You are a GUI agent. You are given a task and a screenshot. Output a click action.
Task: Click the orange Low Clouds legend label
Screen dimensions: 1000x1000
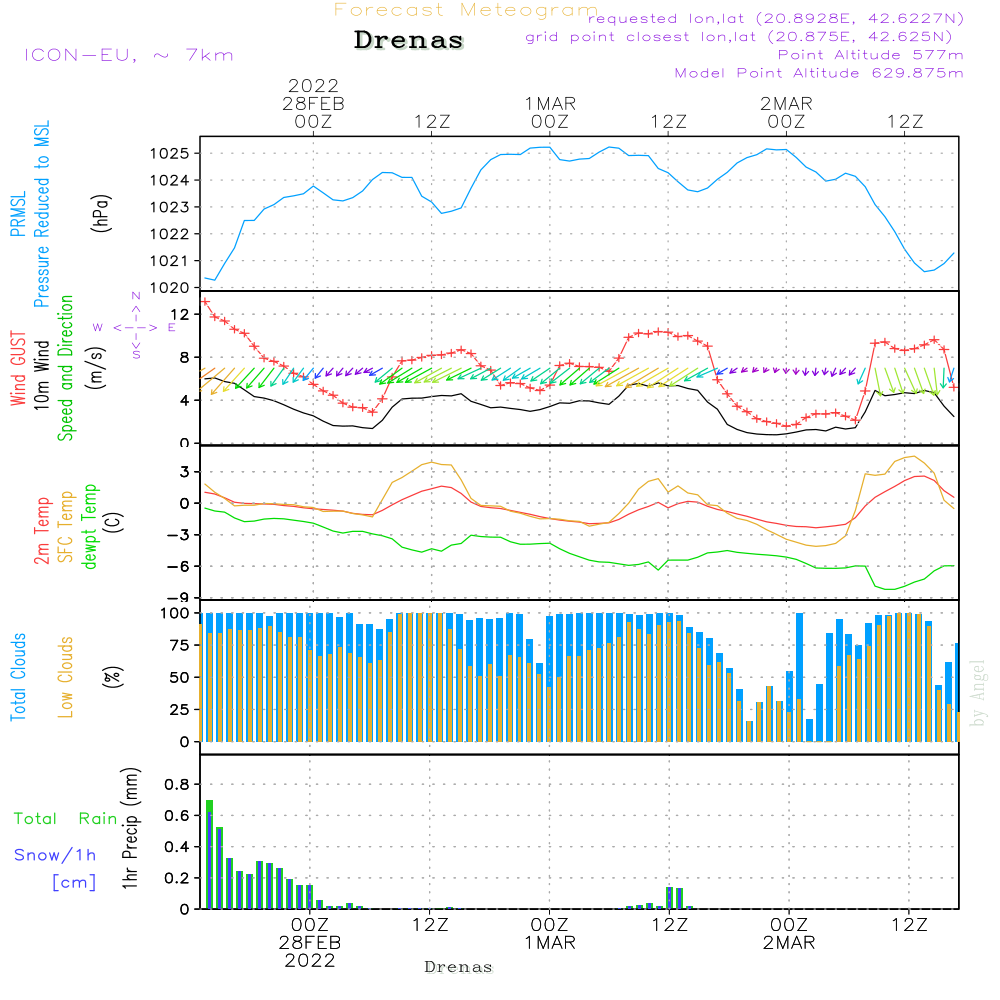66,677
